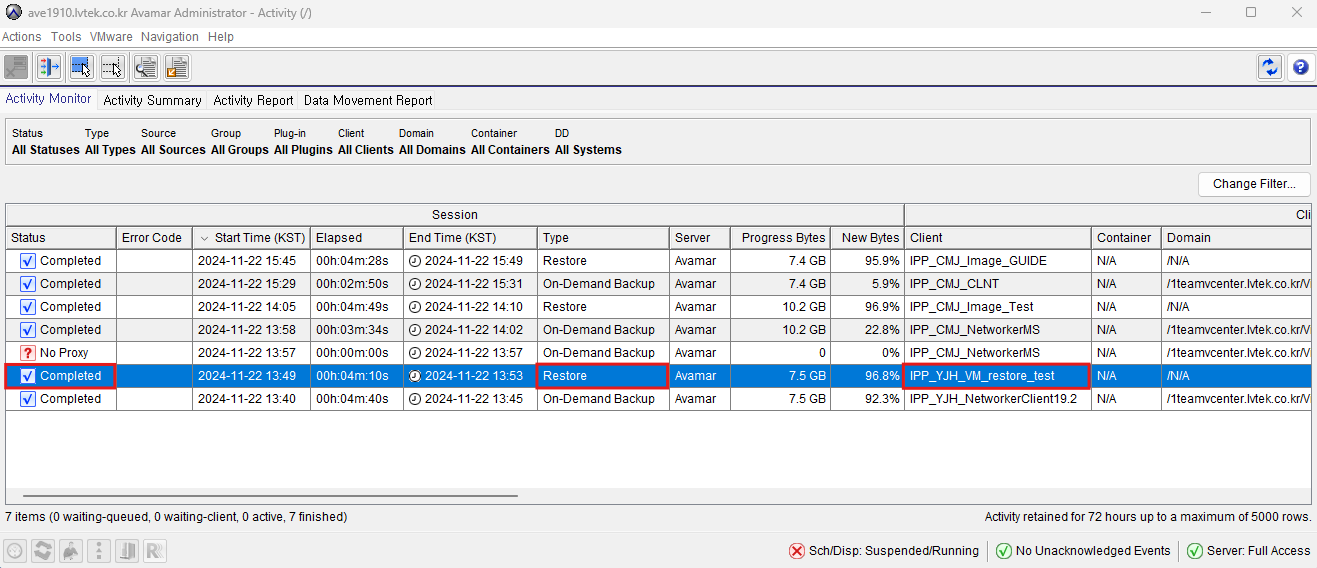
Task: Click the Client column header
Action: pyautogui.click(x=998, y=238)
